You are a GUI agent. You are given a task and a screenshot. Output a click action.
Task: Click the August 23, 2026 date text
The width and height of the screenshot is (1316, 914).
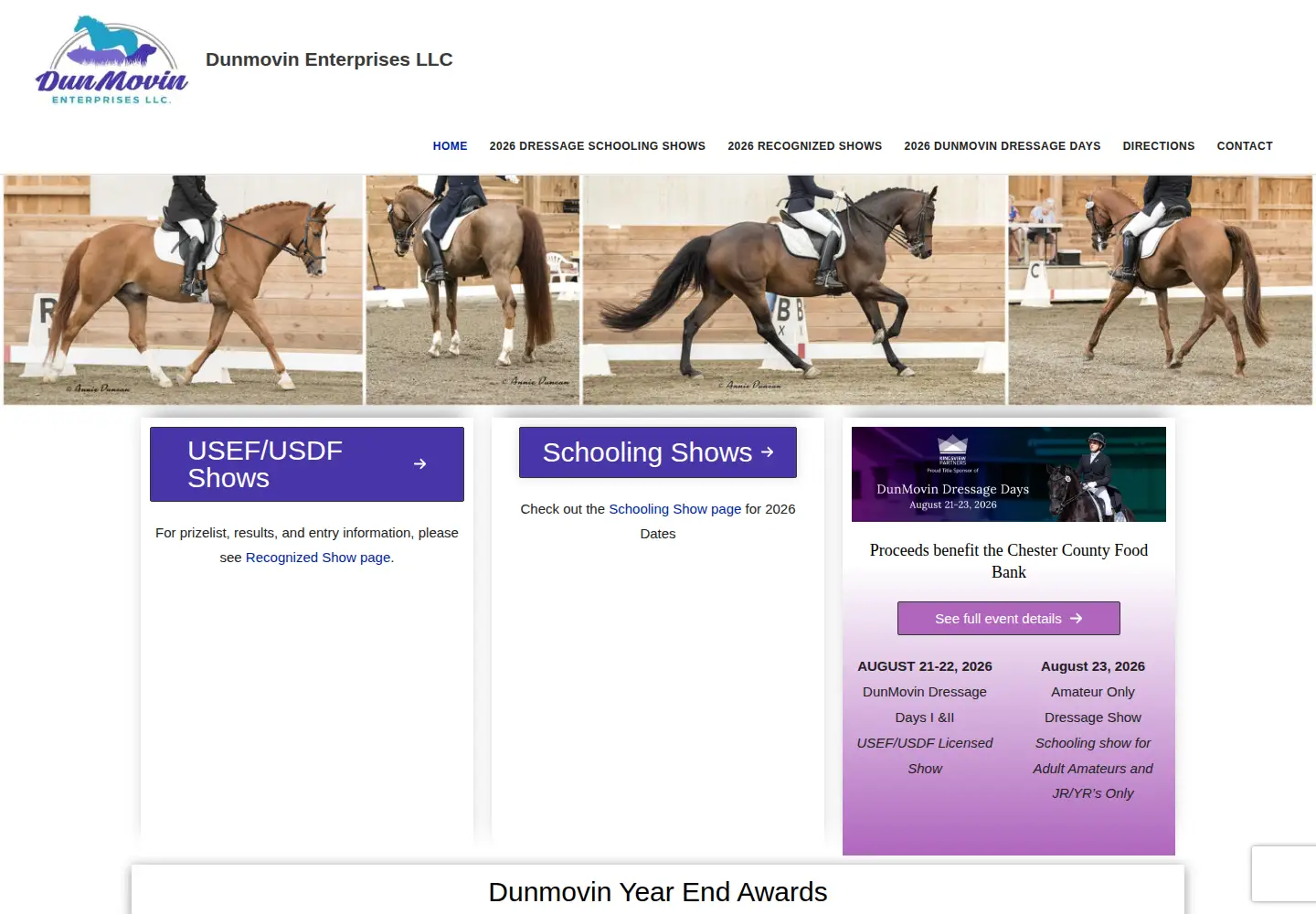point(1093,666)
